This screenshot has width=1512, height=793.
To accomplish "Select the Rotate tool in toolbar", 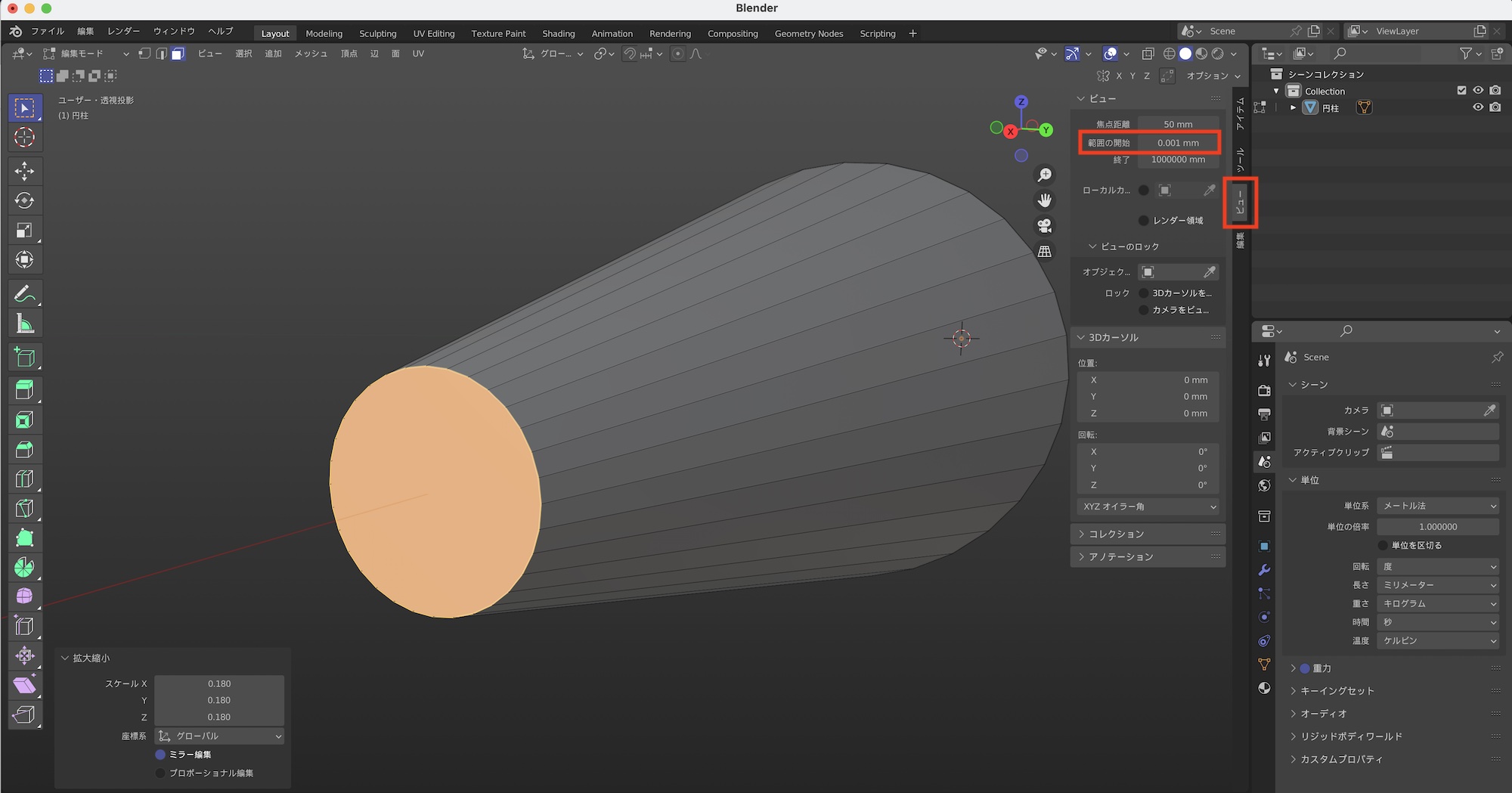I will tap(24, 200).
